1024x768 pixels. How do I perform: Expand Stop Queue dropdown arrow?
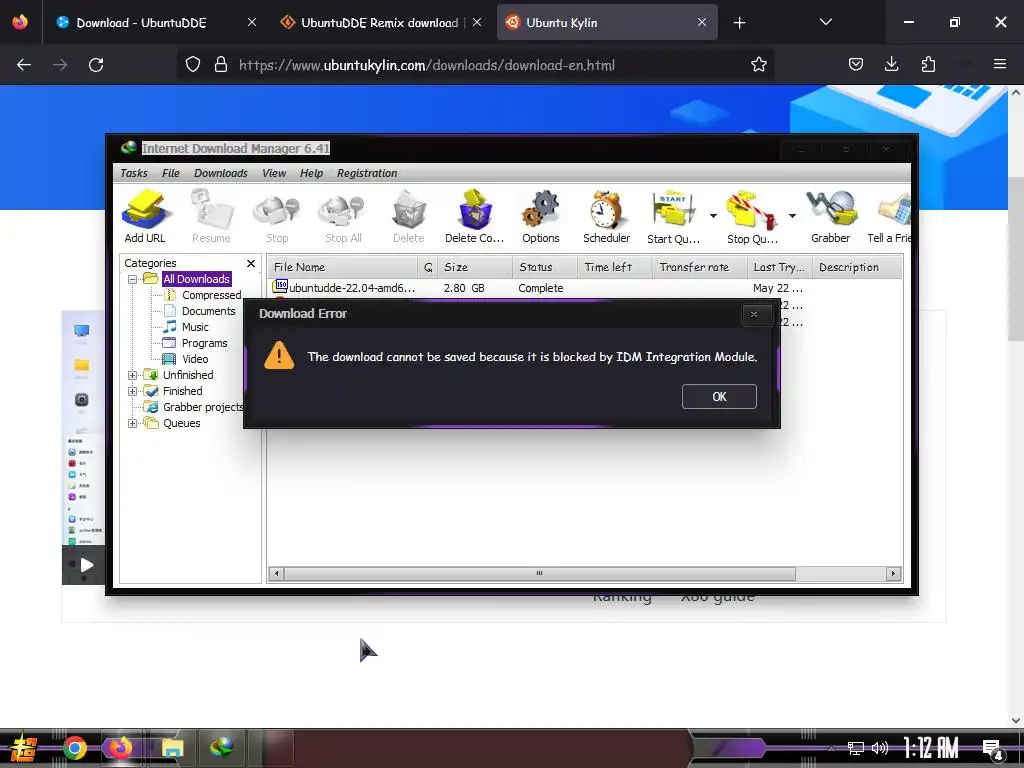pyautogui.click(x=792, y=216)
